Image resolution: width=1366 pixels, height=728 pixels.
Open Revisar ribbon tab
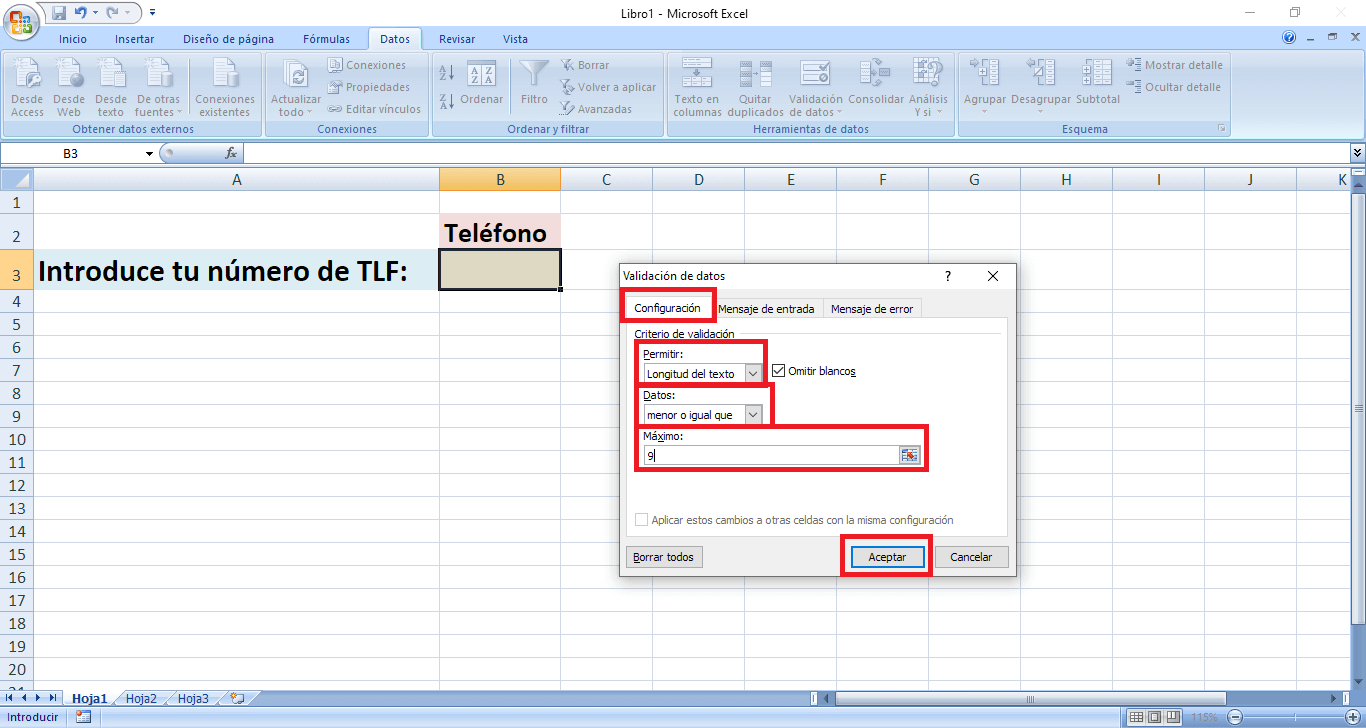coord(457,39)
